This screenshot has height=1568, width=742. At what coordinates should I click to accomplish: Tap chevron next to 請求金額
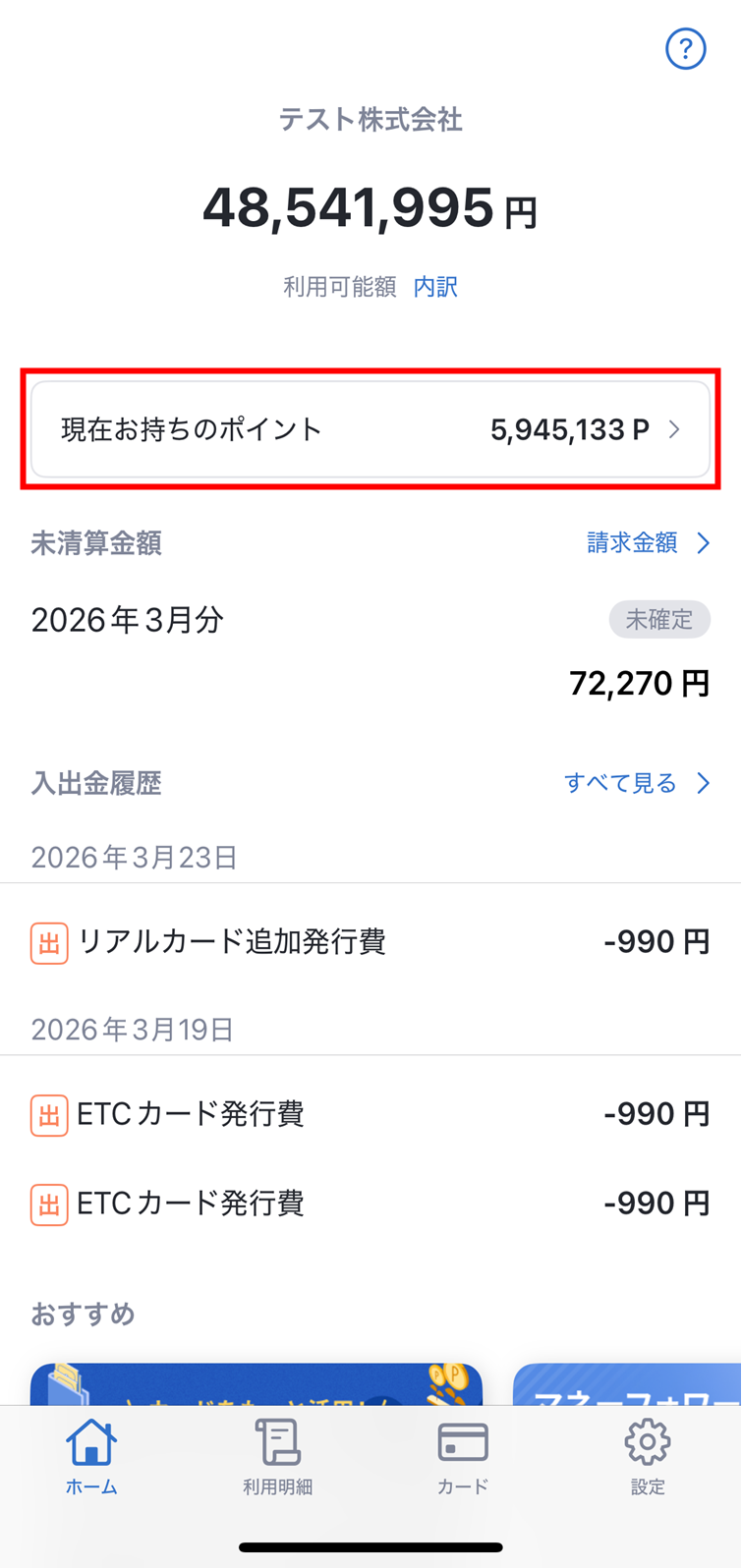pos(703,543)
